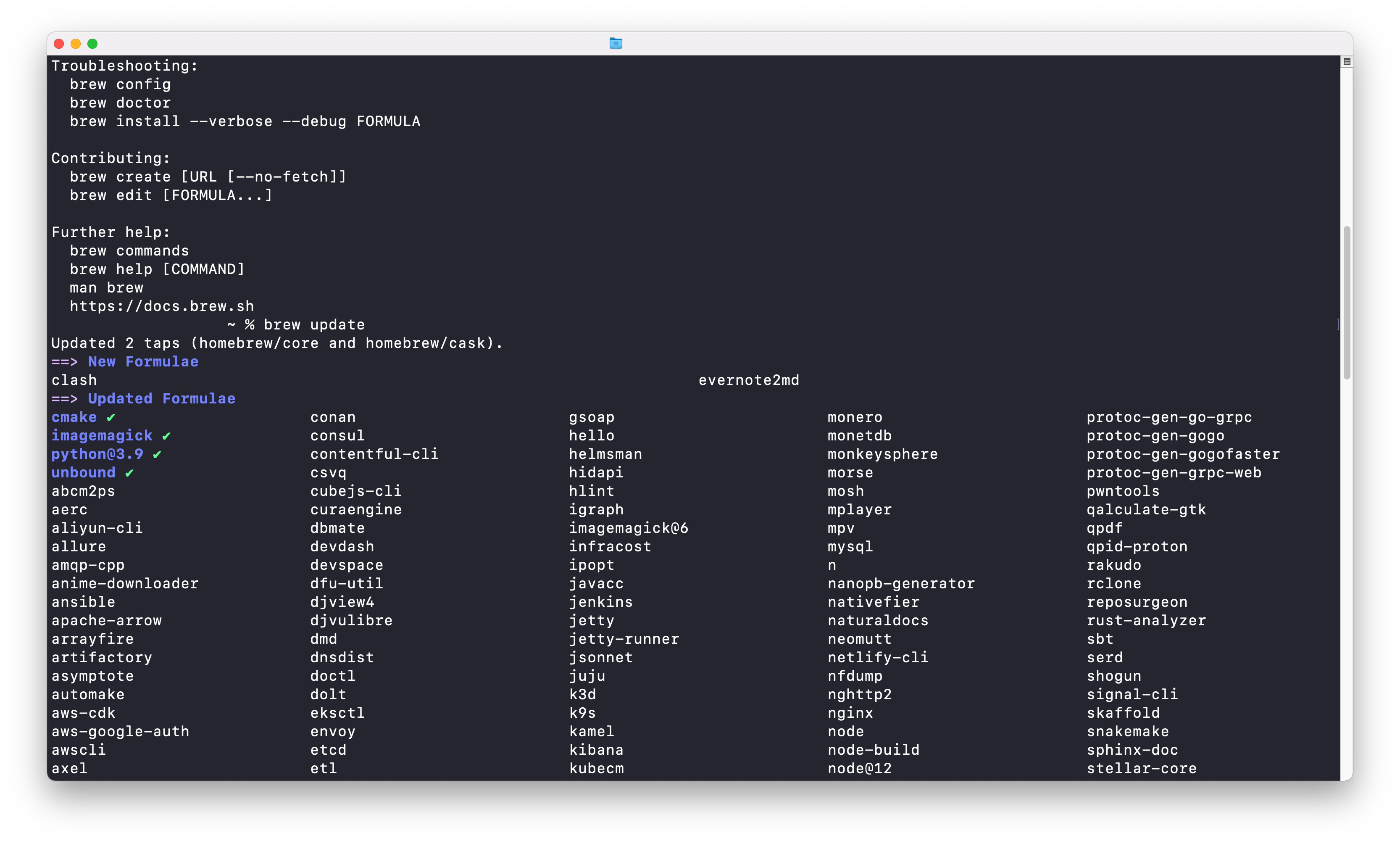Select the 'djvulibre' formula entry

352,620
